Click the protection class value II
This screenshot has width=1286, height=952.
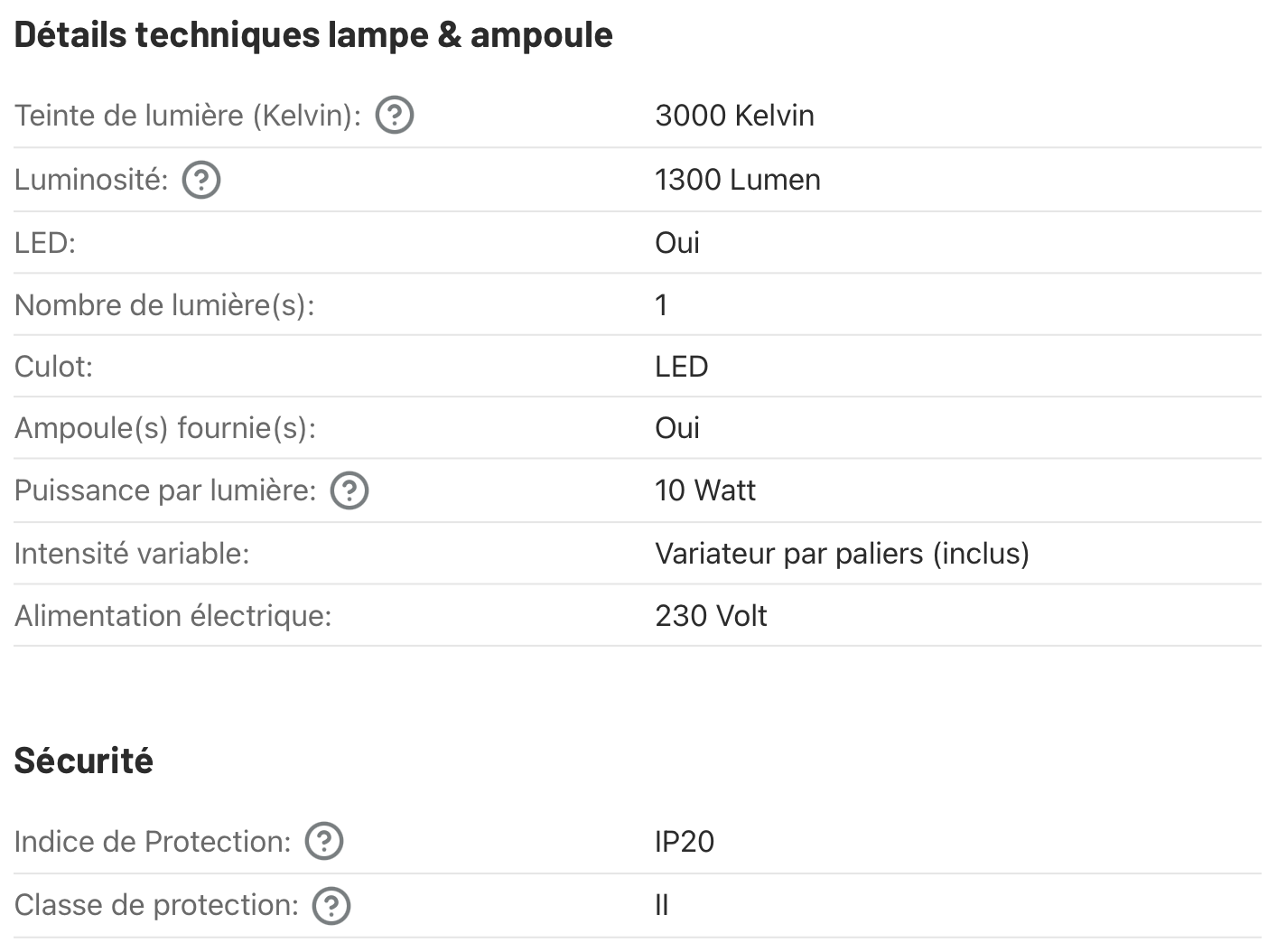click(662, 905)
